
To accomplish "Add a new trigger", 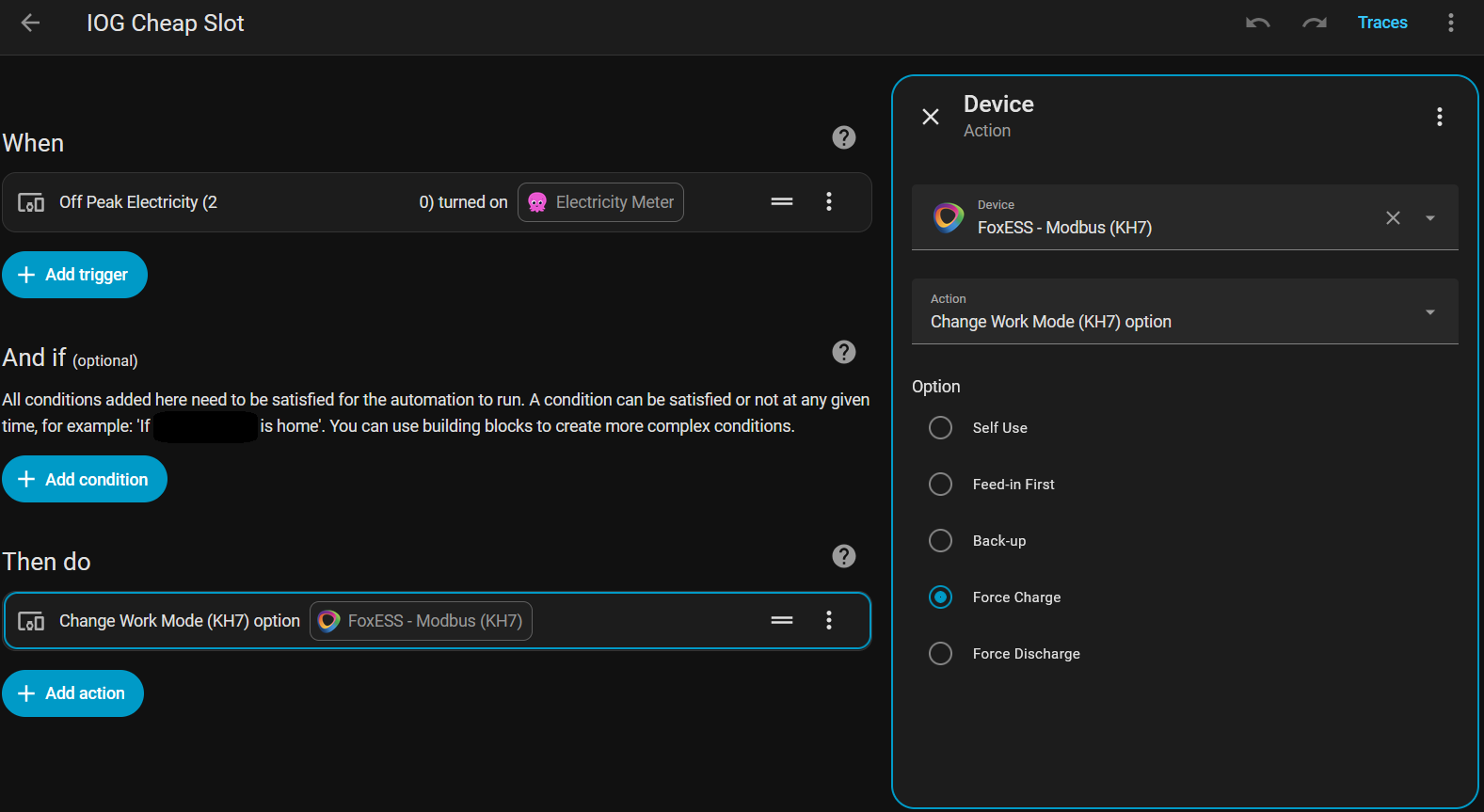I will (x=74, y=275).
